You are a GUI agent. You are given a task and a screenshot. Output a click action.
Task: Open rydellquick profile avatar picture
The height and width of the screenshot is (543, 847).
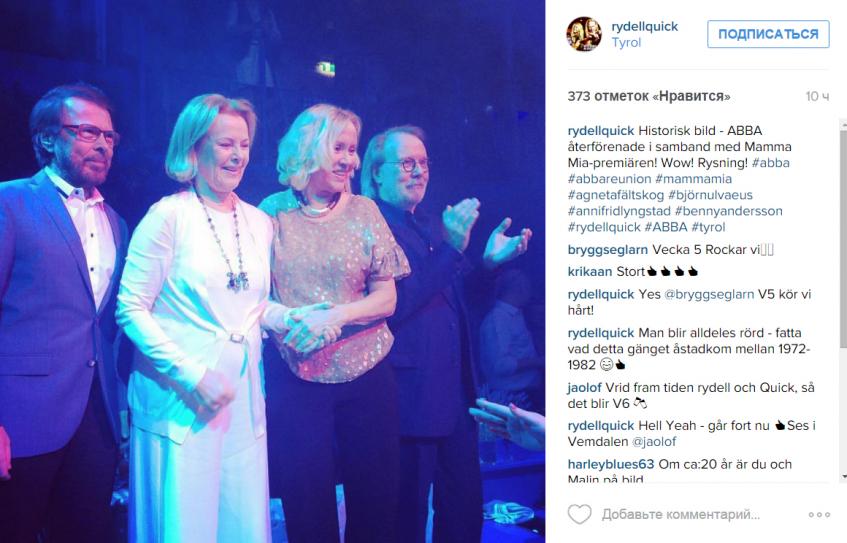tap(583, 34)
